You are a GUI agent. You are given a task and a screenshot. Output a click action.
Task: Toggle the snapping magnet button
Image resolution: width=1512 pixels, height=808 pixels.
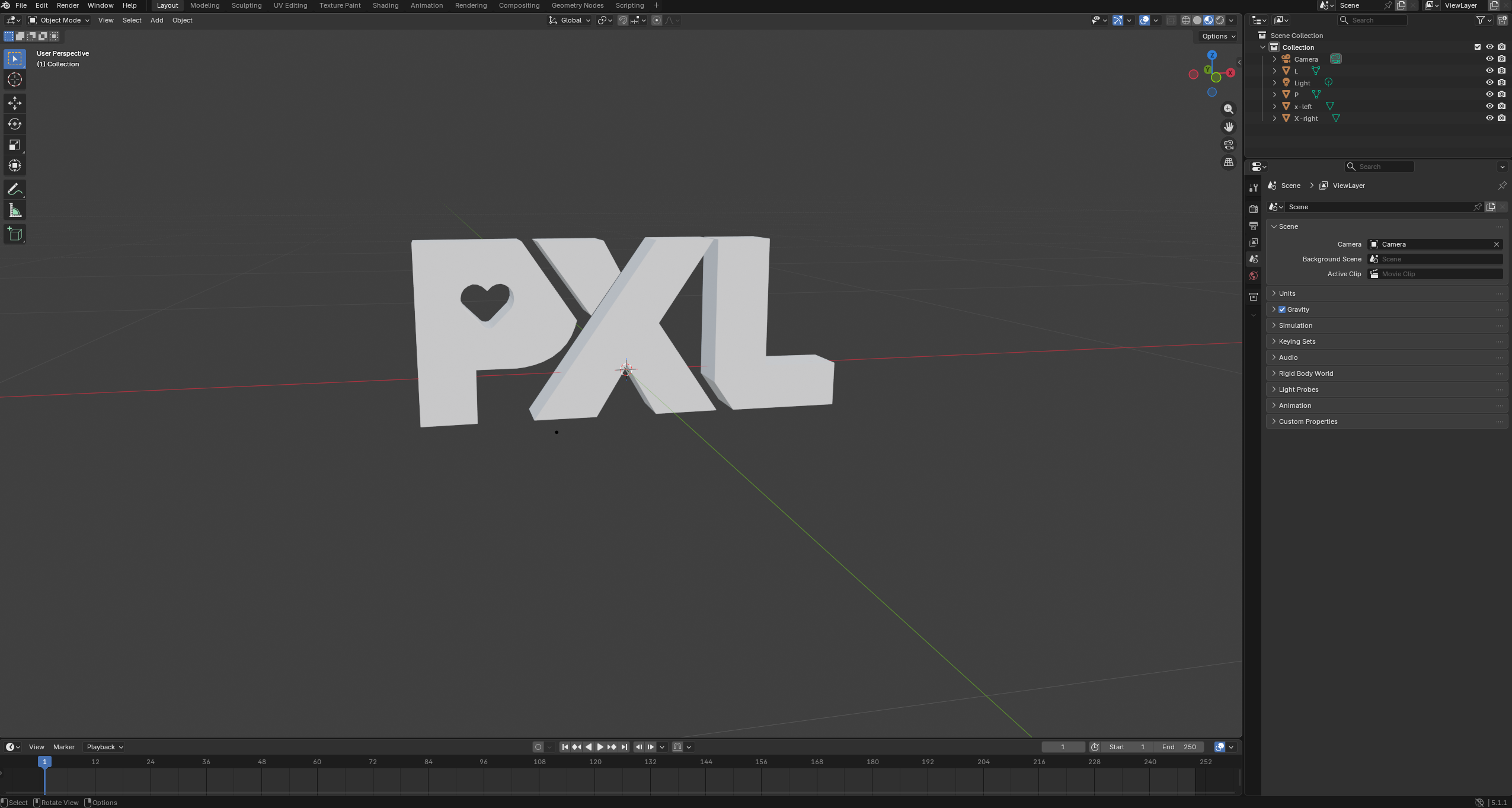(x=623, y=20)
